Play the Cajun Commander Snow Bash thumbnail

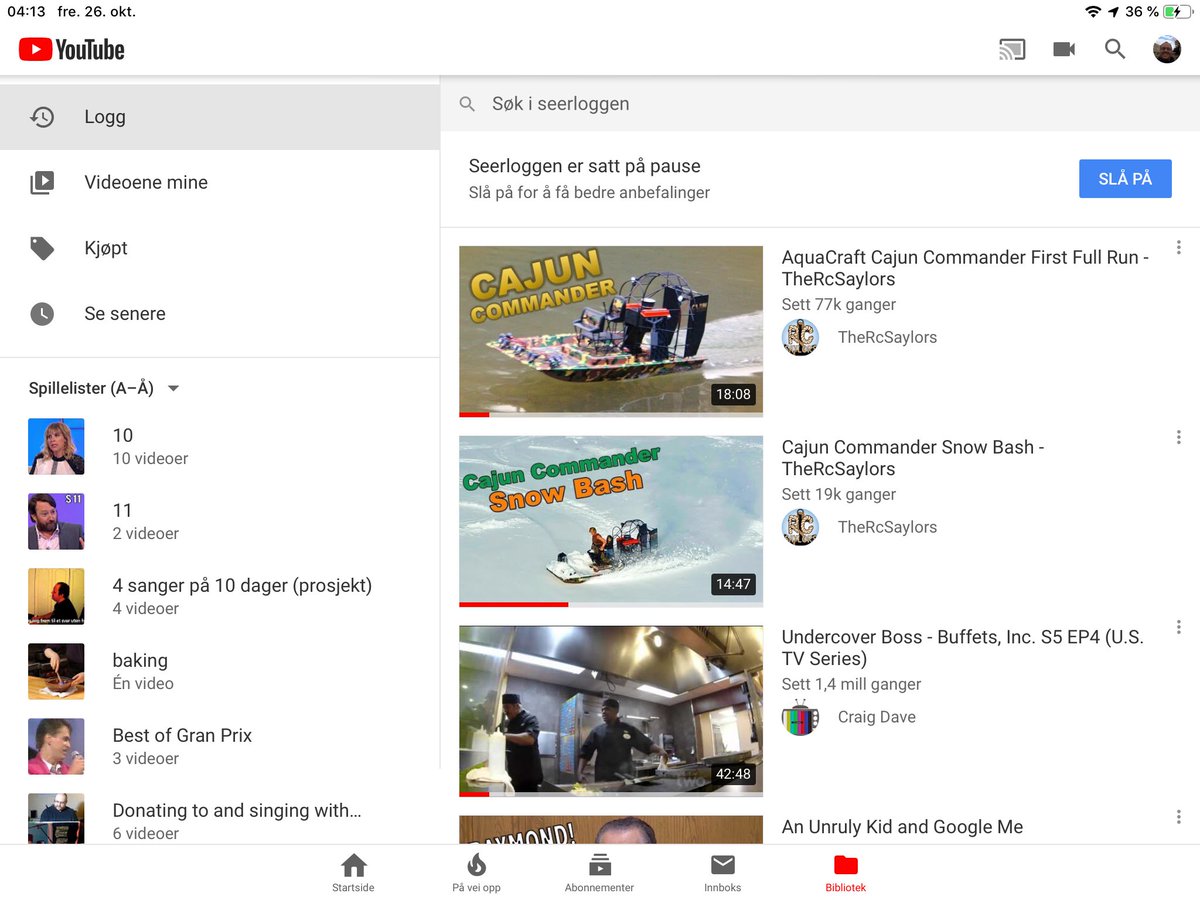(x=610, y=521)
